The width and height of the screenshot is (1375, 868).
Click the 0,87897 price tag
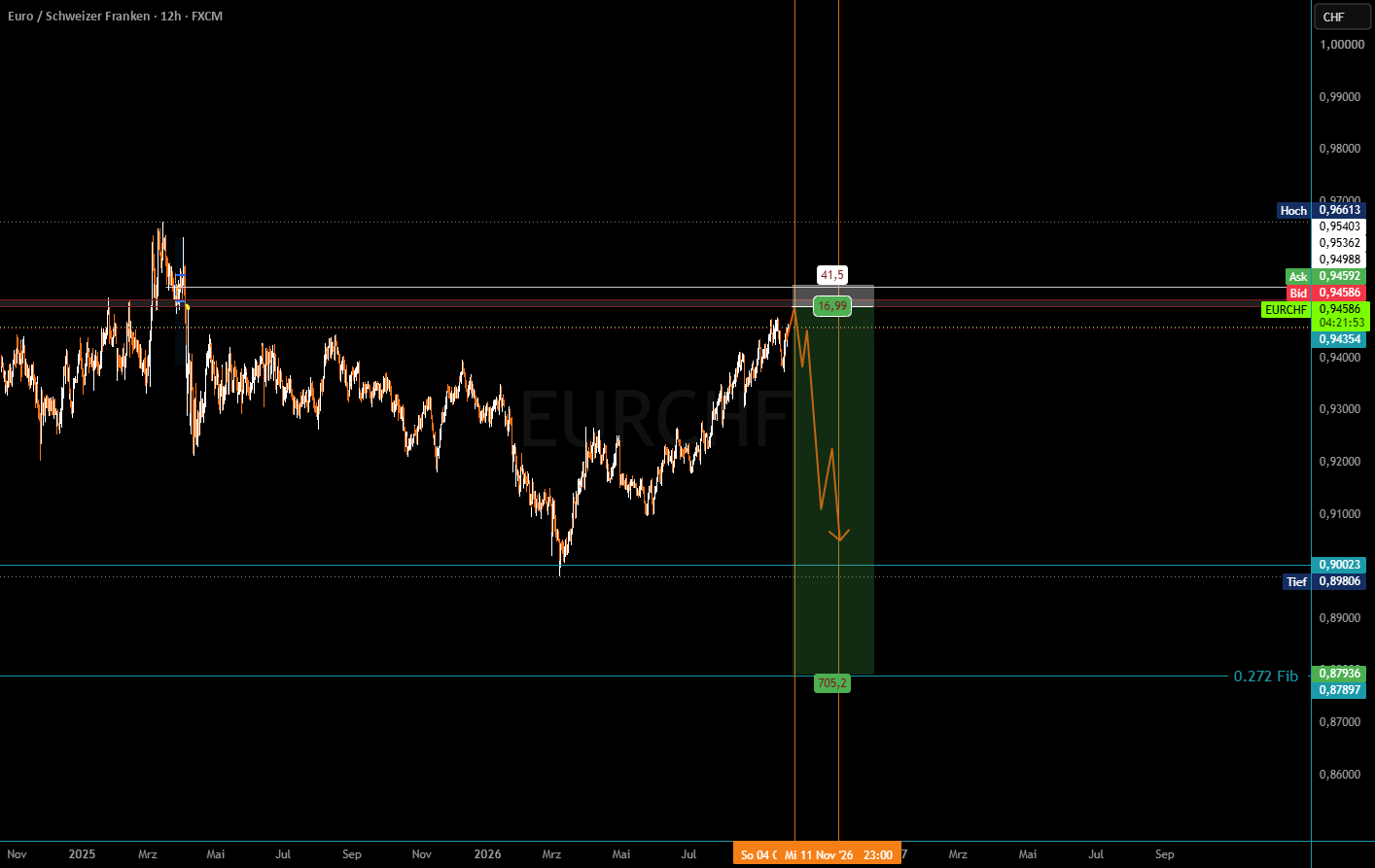1340,690
